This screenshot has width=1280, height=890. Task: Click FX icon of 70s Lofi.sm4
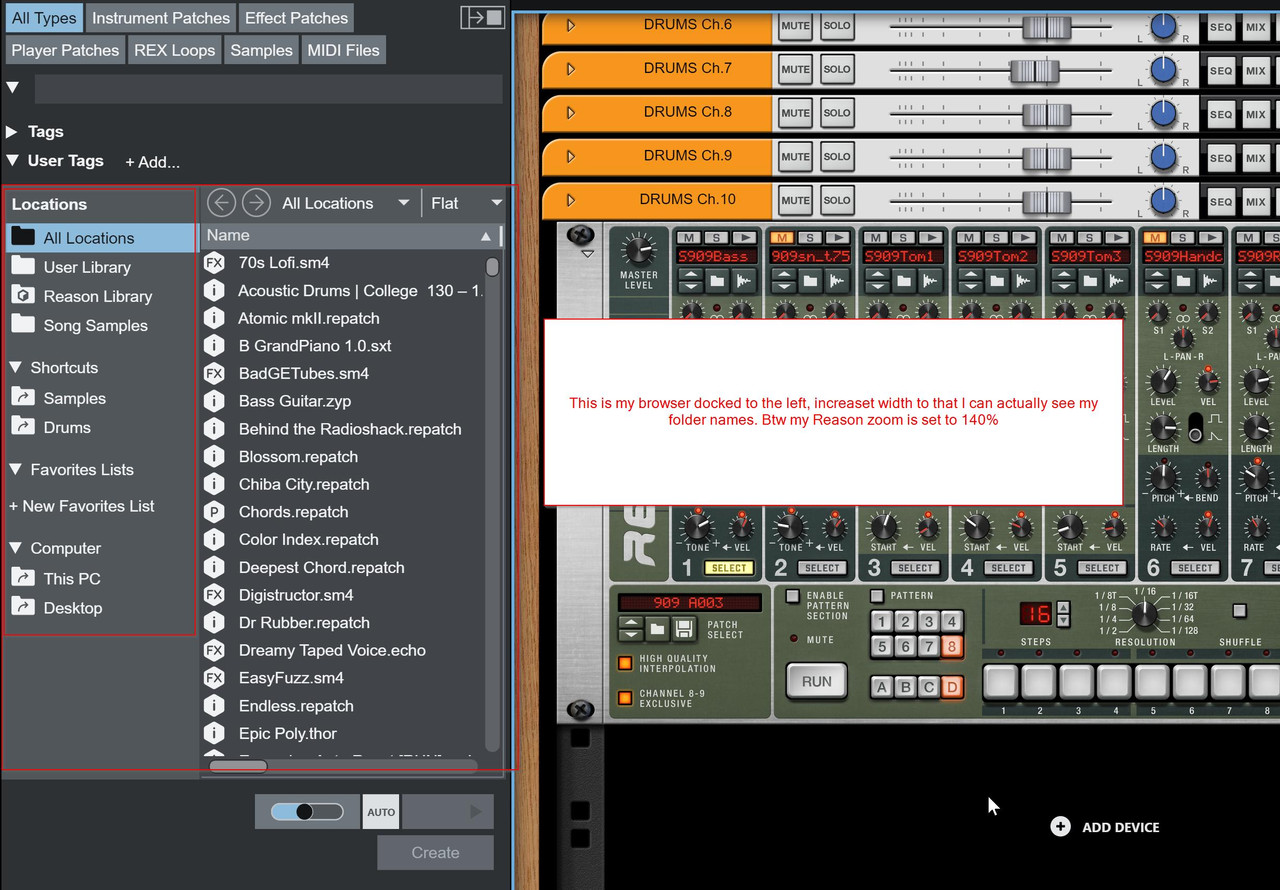pos(214,263)
